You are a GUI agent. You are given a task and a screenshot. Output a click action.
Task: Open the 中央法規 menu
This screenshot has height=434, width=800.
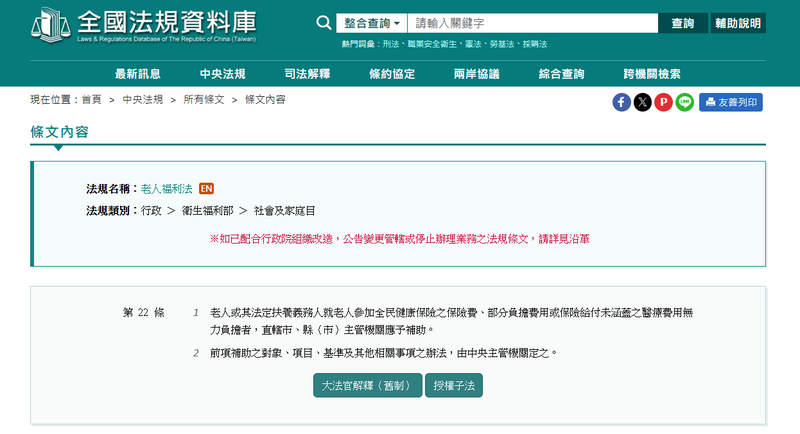pos(222,74)
